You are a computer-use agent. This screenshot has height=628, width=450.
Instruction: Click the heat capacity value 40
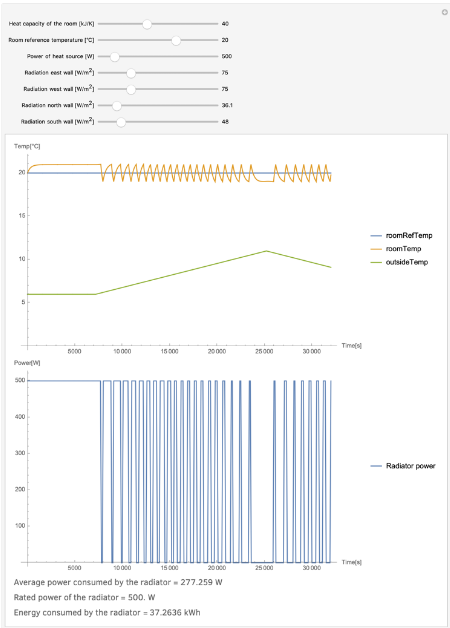click(225, 24)
